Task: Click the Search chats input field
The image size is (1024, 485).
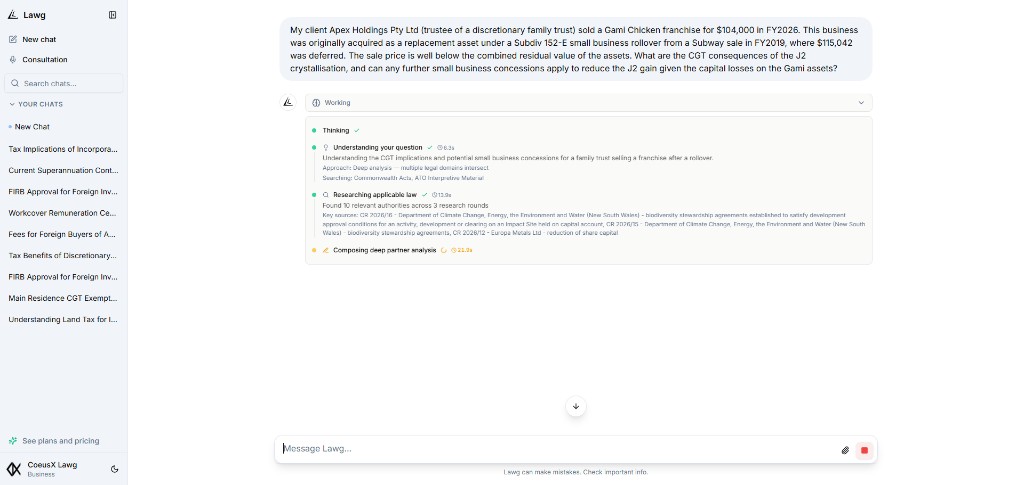Action: [x=64, y=83]
